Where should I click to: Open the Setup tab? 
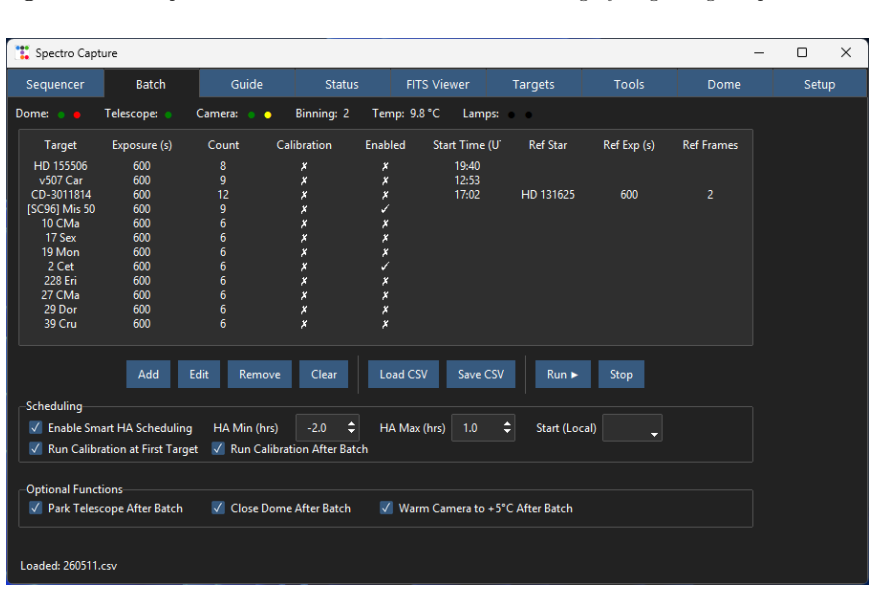point(819,84)
